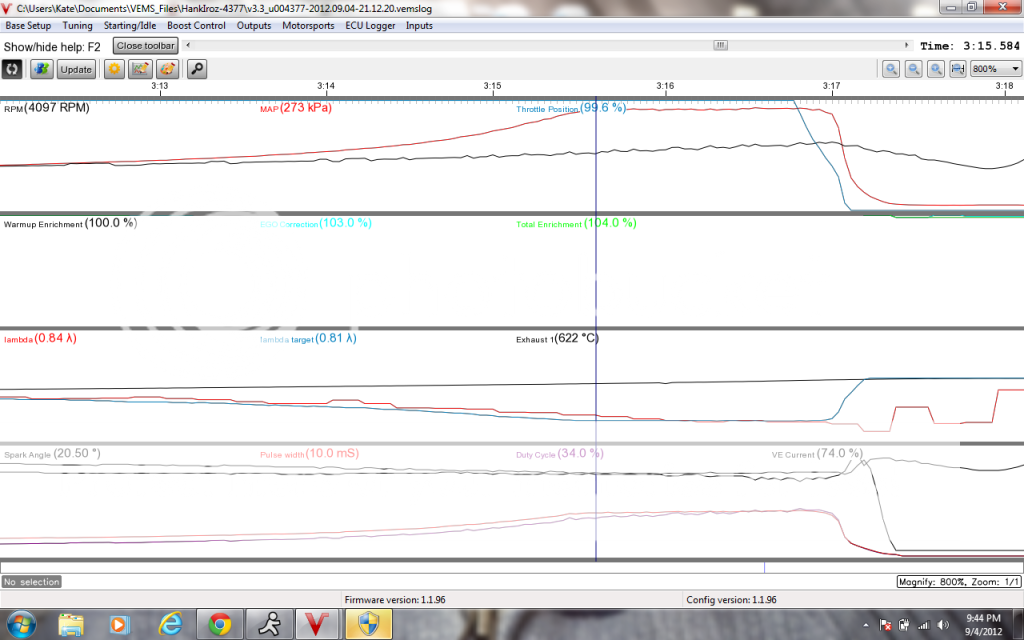Click the Update button
The width and height of the screenshot is (1024, 640).
click(x=76, y=69)
